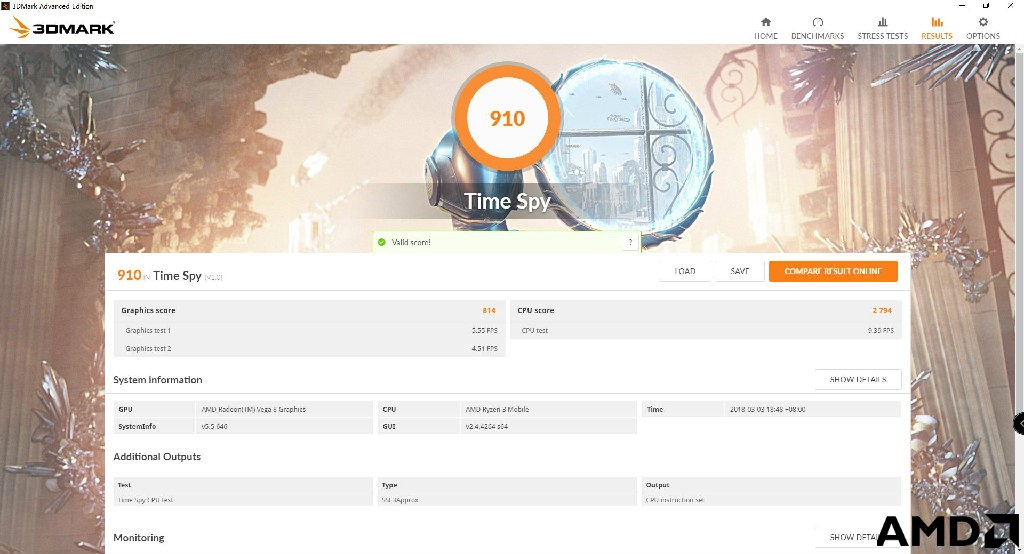Select the BENCHMARKS menu label
Viewport: 1024px width, 554px height.
pos(818,36)
